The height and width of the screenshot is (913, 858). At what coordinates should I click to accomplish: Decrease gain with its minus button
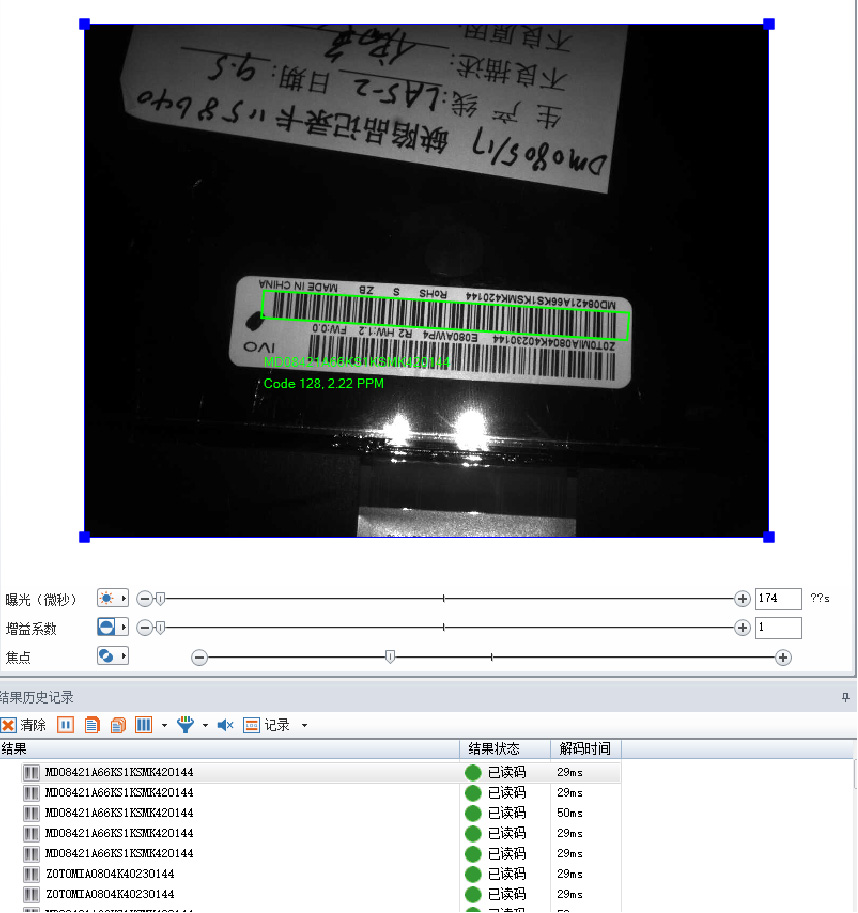coord(144,628)
